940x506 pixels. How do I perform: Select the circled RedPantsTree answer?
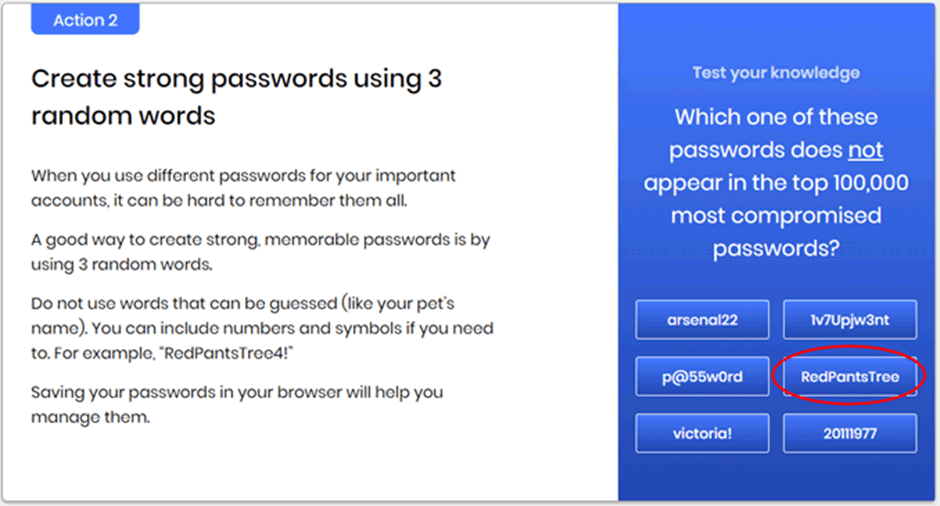(x=849, y=377)
